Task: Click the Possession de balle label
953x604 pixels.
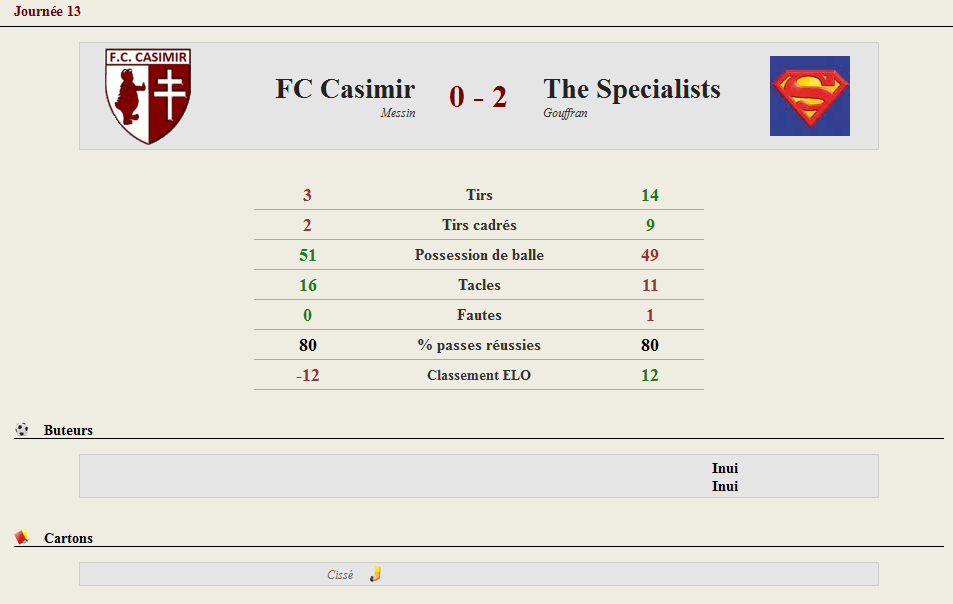Action: point(479,255)
